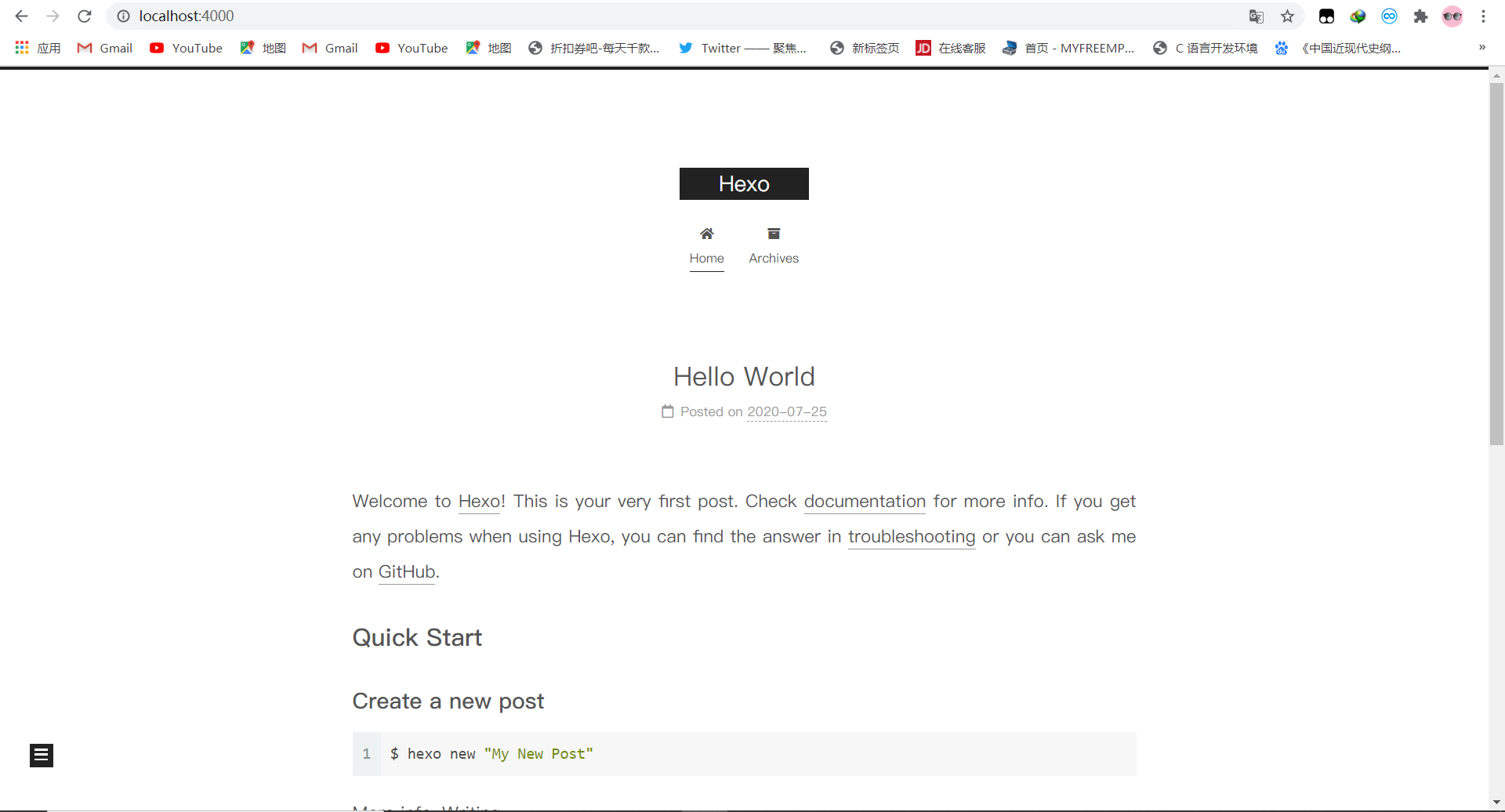
Task: Click the Quick Start heading
Action: 417,638
